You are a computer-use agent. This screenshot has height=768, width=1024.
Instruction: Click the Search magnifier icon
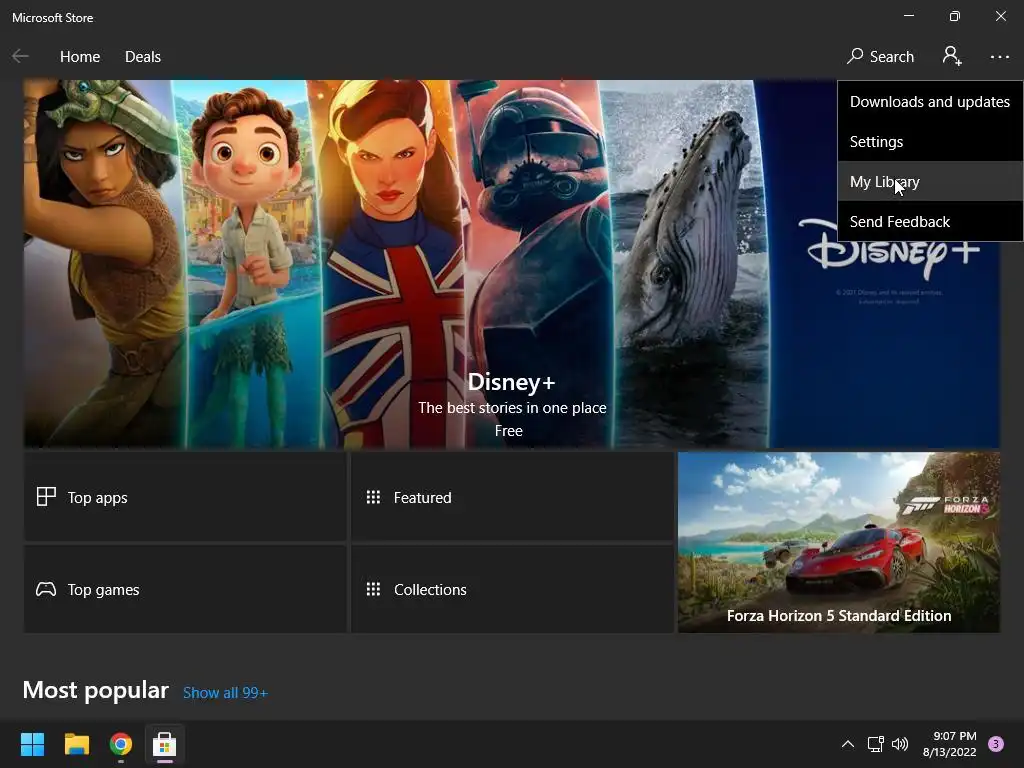tap(855, 56)
